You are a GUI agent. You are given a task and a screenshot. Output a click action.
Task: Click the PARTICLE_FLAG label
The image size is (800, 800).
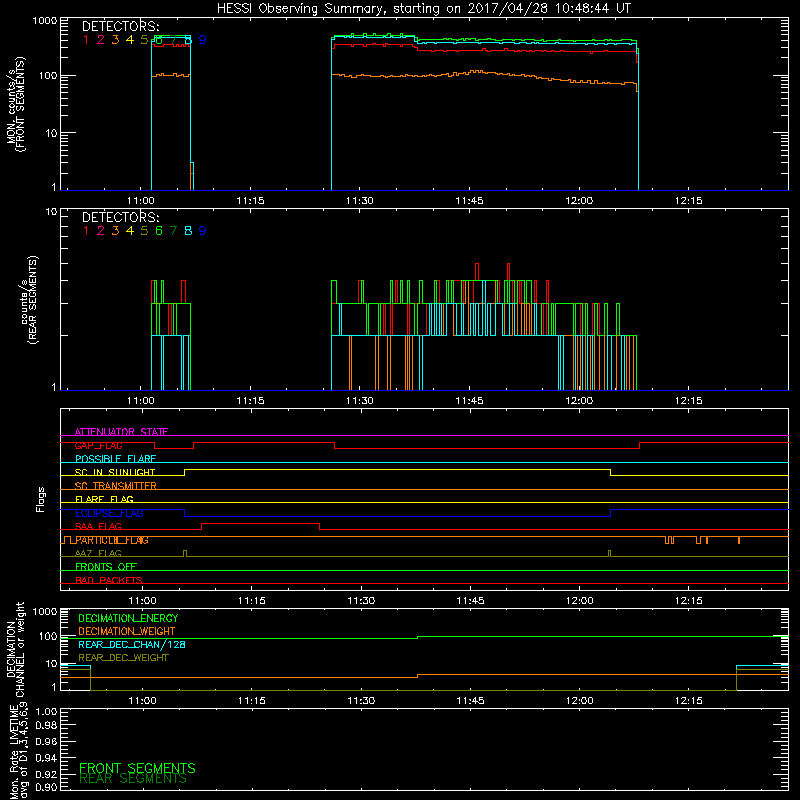pos(112,540)
